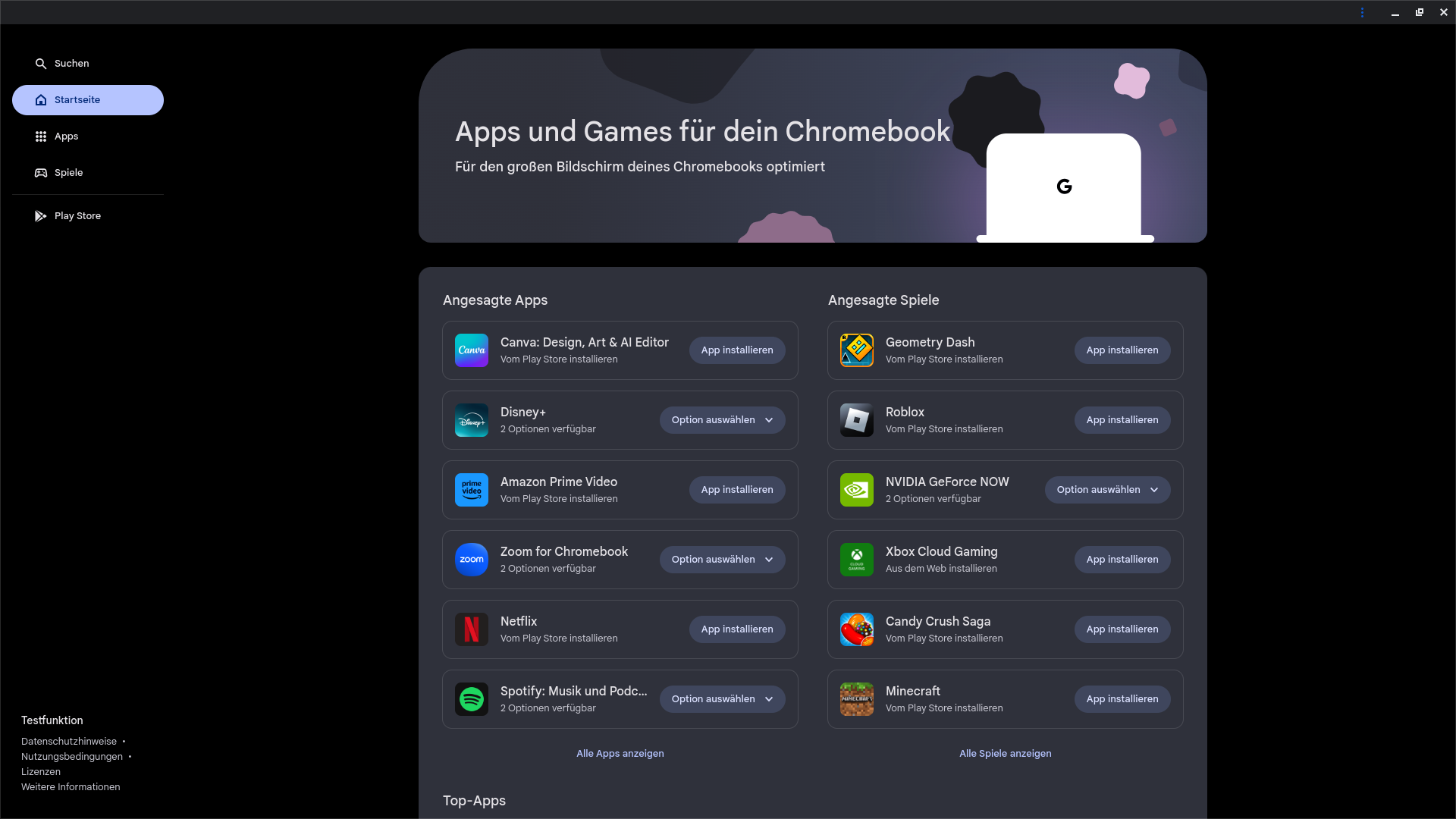
Task: Click the Spotify app icon
Action: (x=471, y=699)
